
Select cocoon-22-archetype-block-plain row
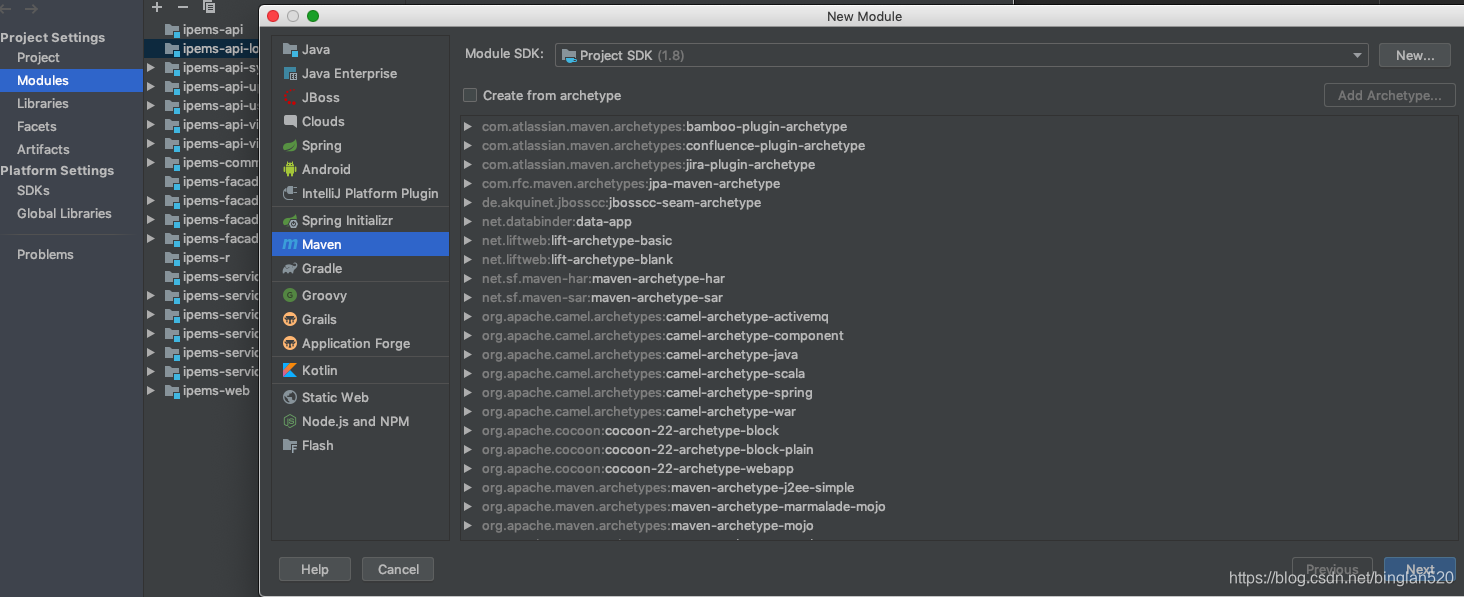[958, 450]
